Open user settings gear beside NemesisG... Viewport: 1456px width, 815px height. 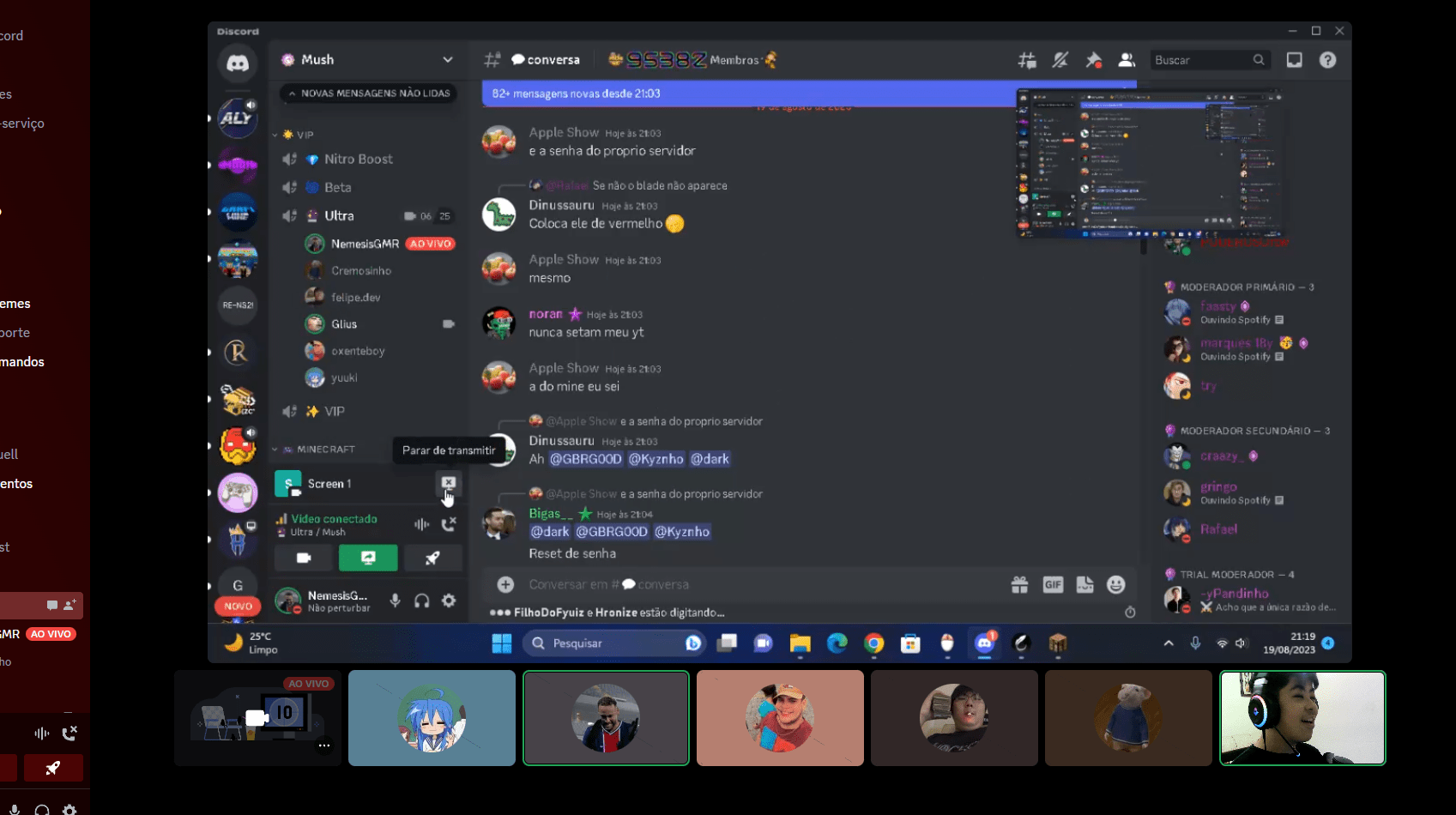click(x=449, y=601)
